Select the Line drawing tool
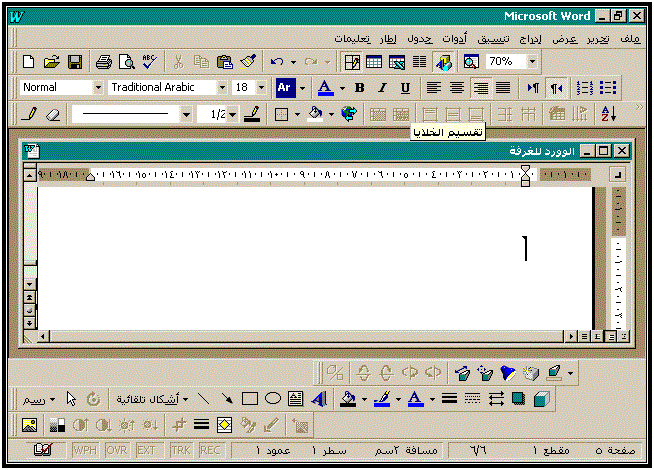Viewport: 654px width, 470px height. point(203,399)
